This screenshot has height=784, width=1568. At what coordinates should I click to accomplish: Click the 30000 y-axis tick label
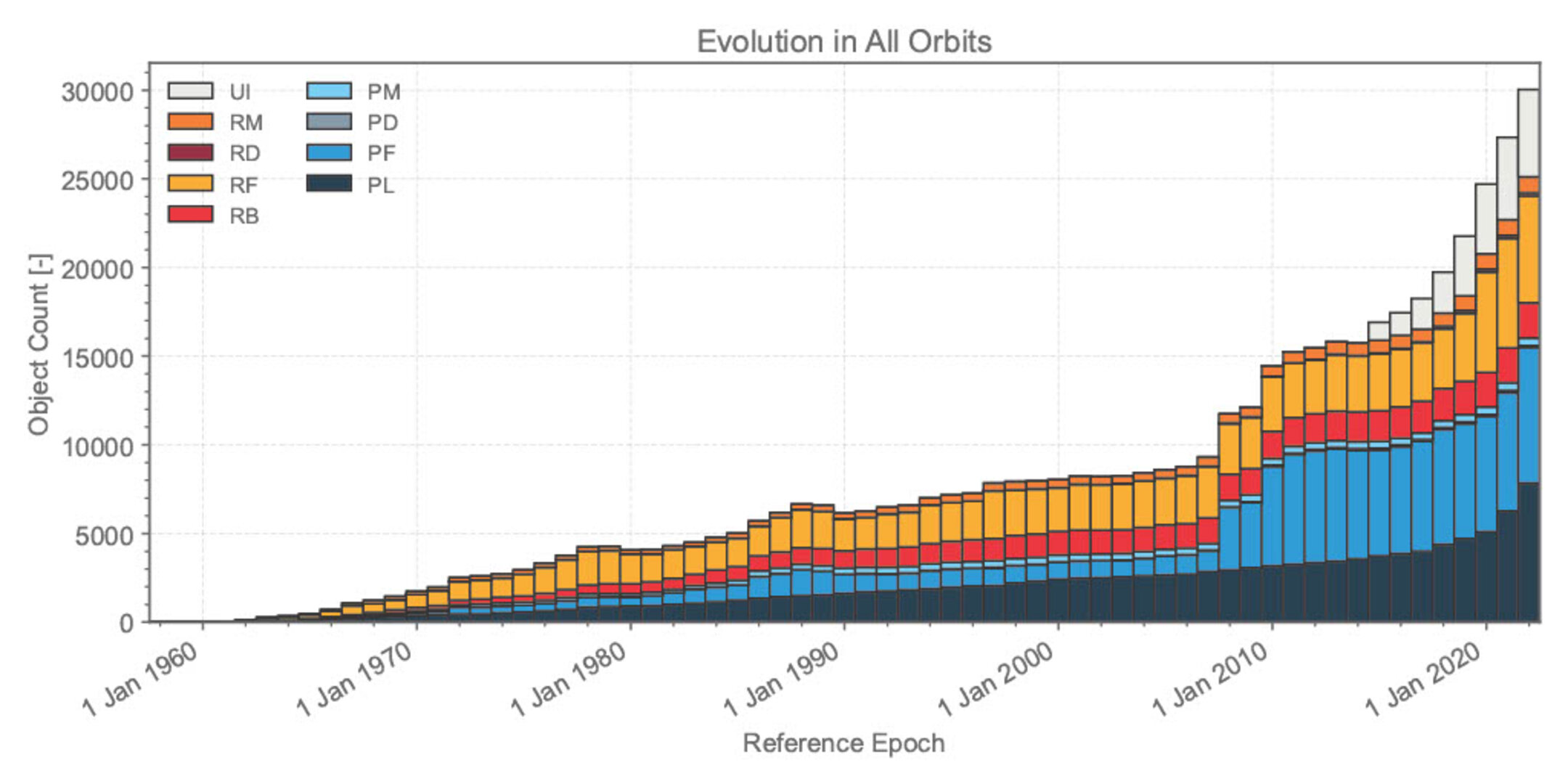click(98, 92)
